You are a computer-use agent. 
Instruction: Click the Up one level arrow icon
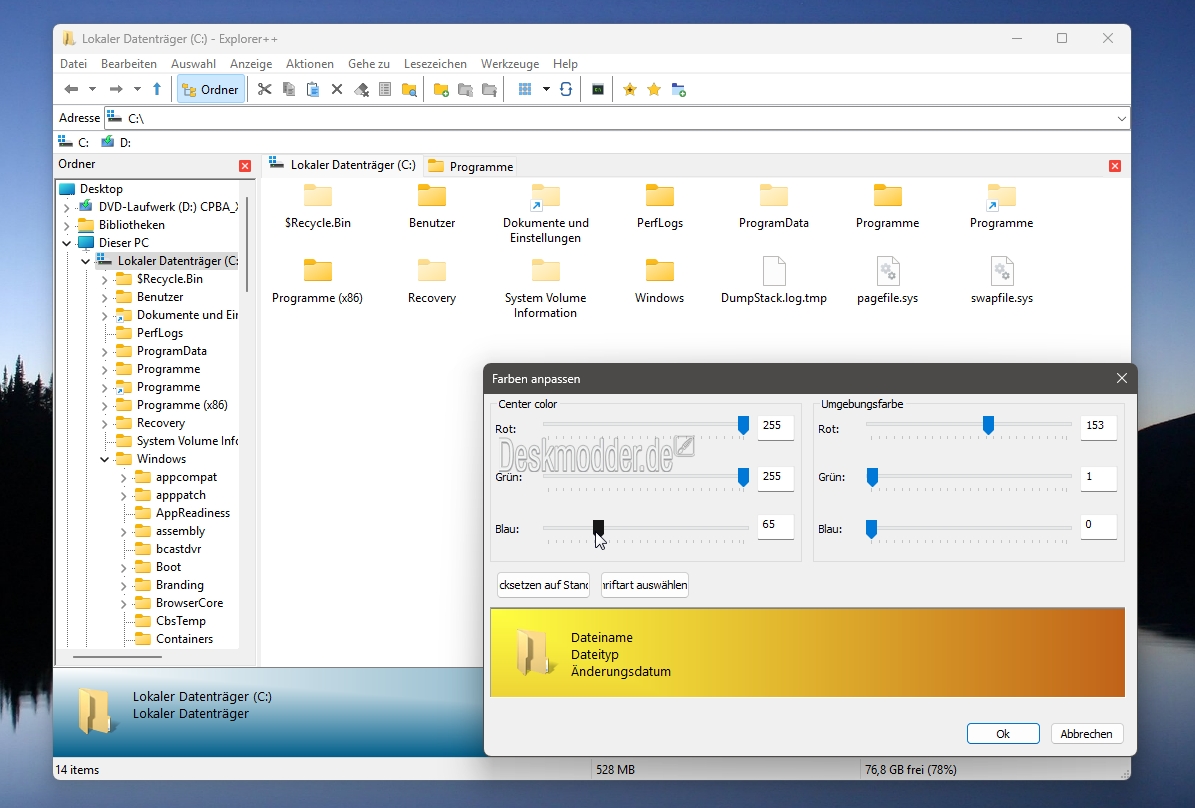coord(157,89)
